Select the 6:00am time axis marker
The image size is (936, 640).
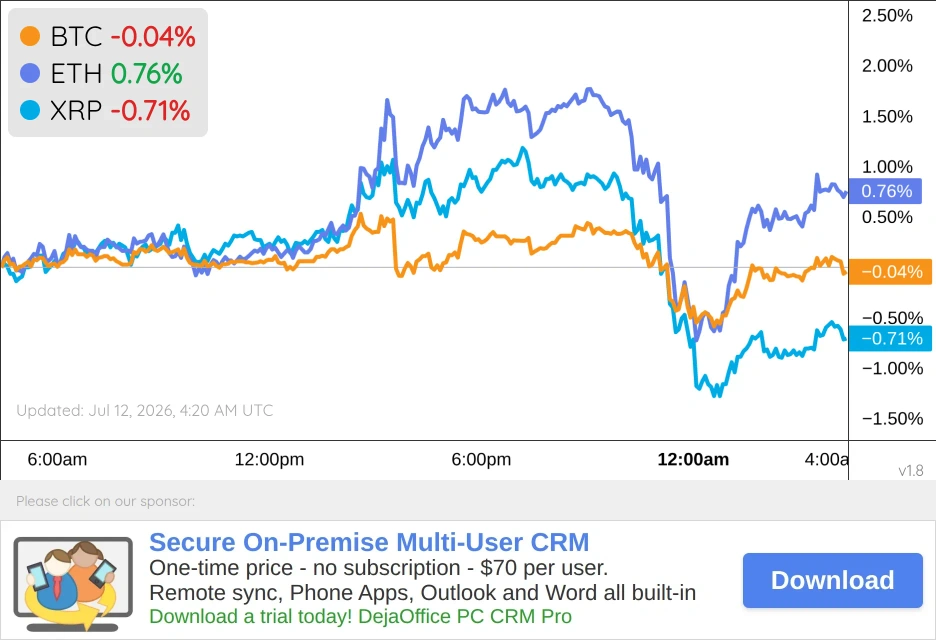tap(57, 459)
